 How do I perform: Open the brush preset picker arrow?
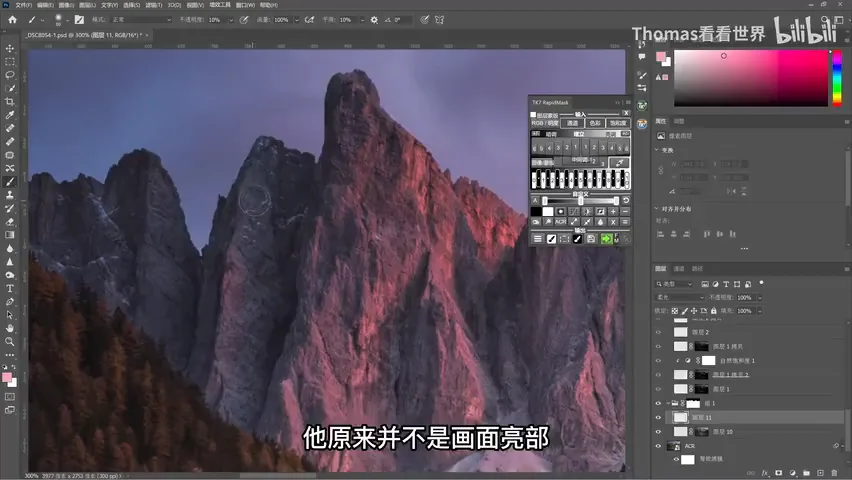(67, 20)
